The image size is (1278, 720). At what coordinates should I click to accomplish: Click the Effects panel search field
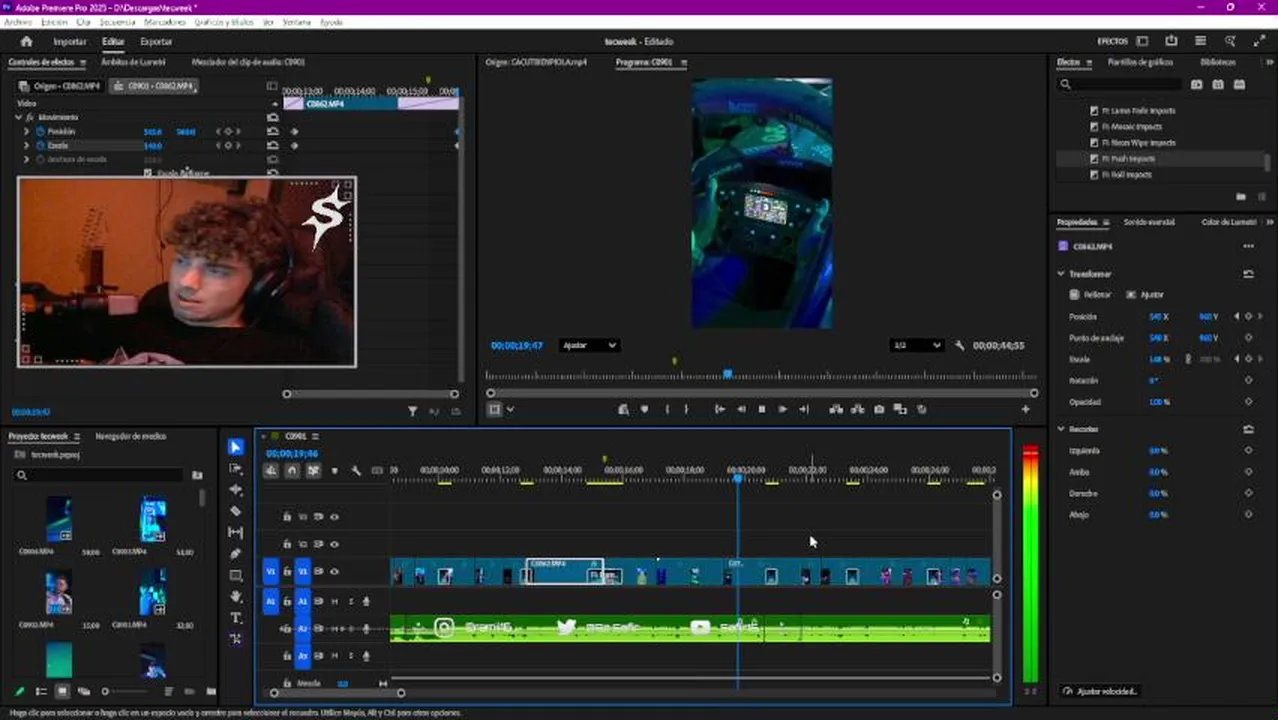1120,85
